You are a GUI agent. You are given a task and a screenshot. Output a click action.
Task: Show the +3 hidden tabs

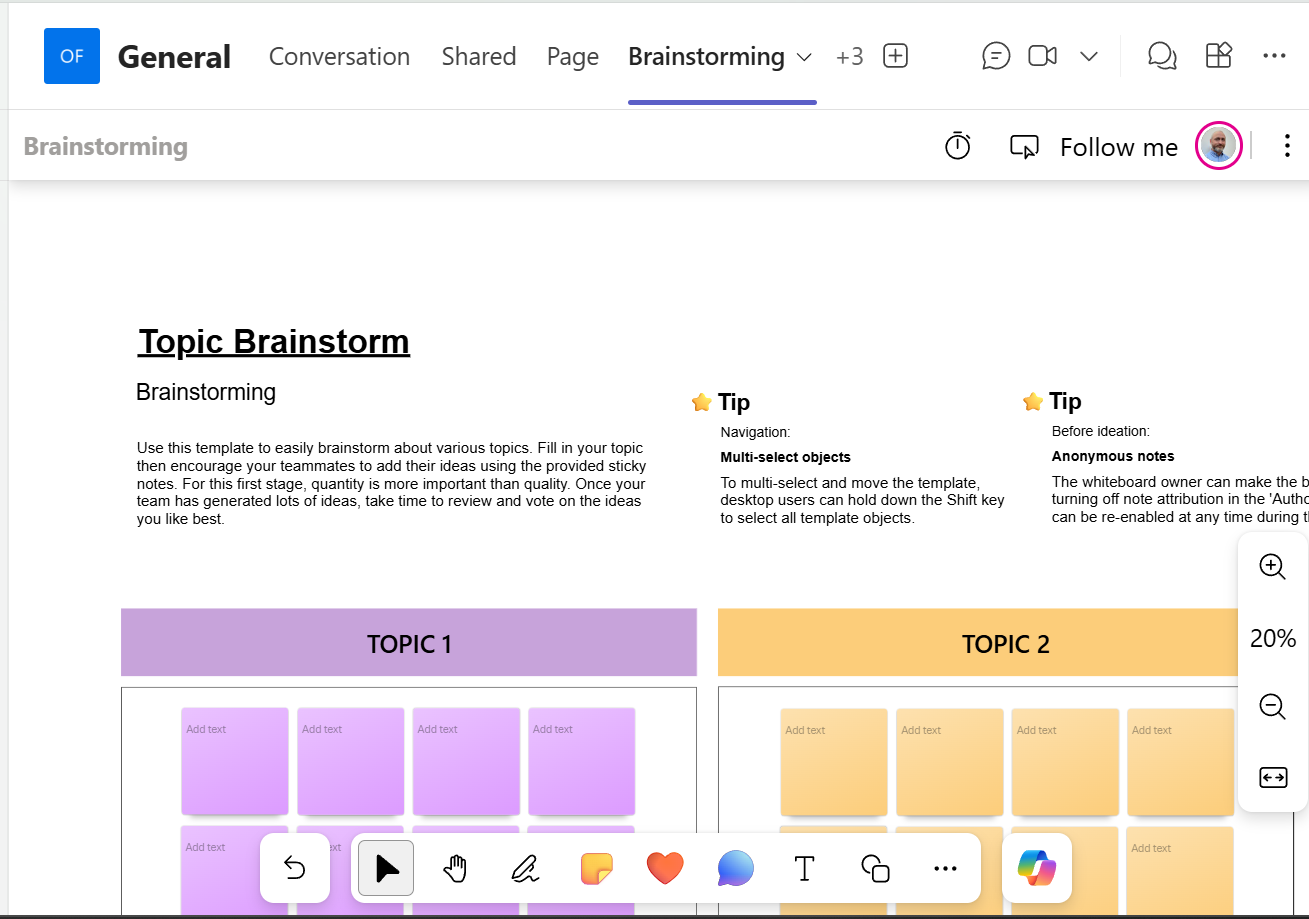(x=850, y=57)
